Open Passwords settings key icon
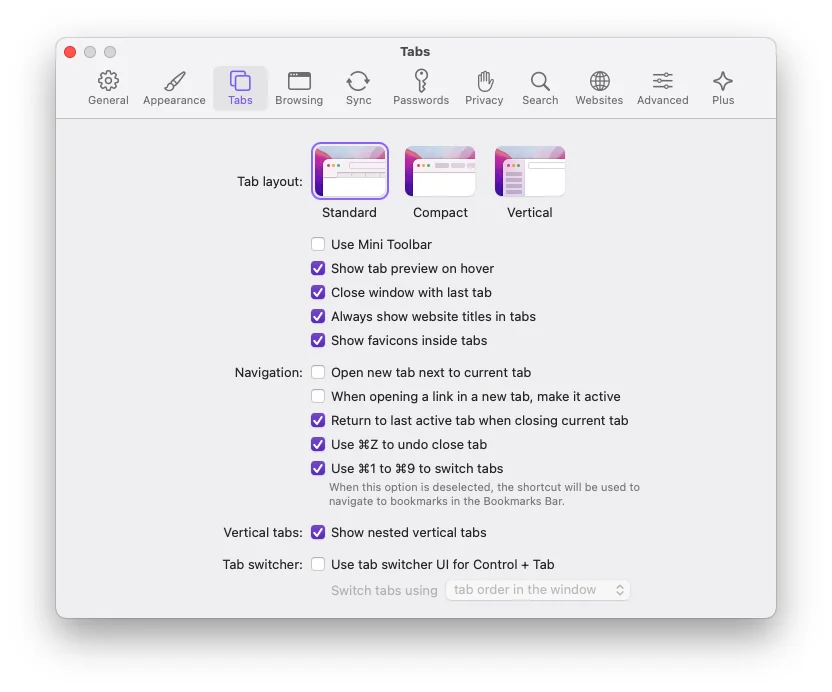This screenshot has height=692, width=832. pyautogui.click(x=421, y=82)
